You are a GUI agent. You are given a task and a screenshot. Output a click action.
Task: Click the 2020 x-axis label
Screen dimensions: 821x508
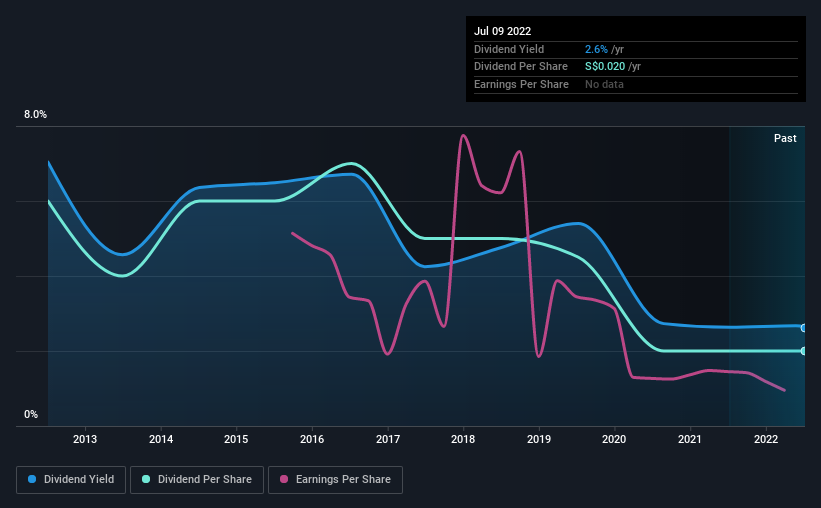(614, 439)
